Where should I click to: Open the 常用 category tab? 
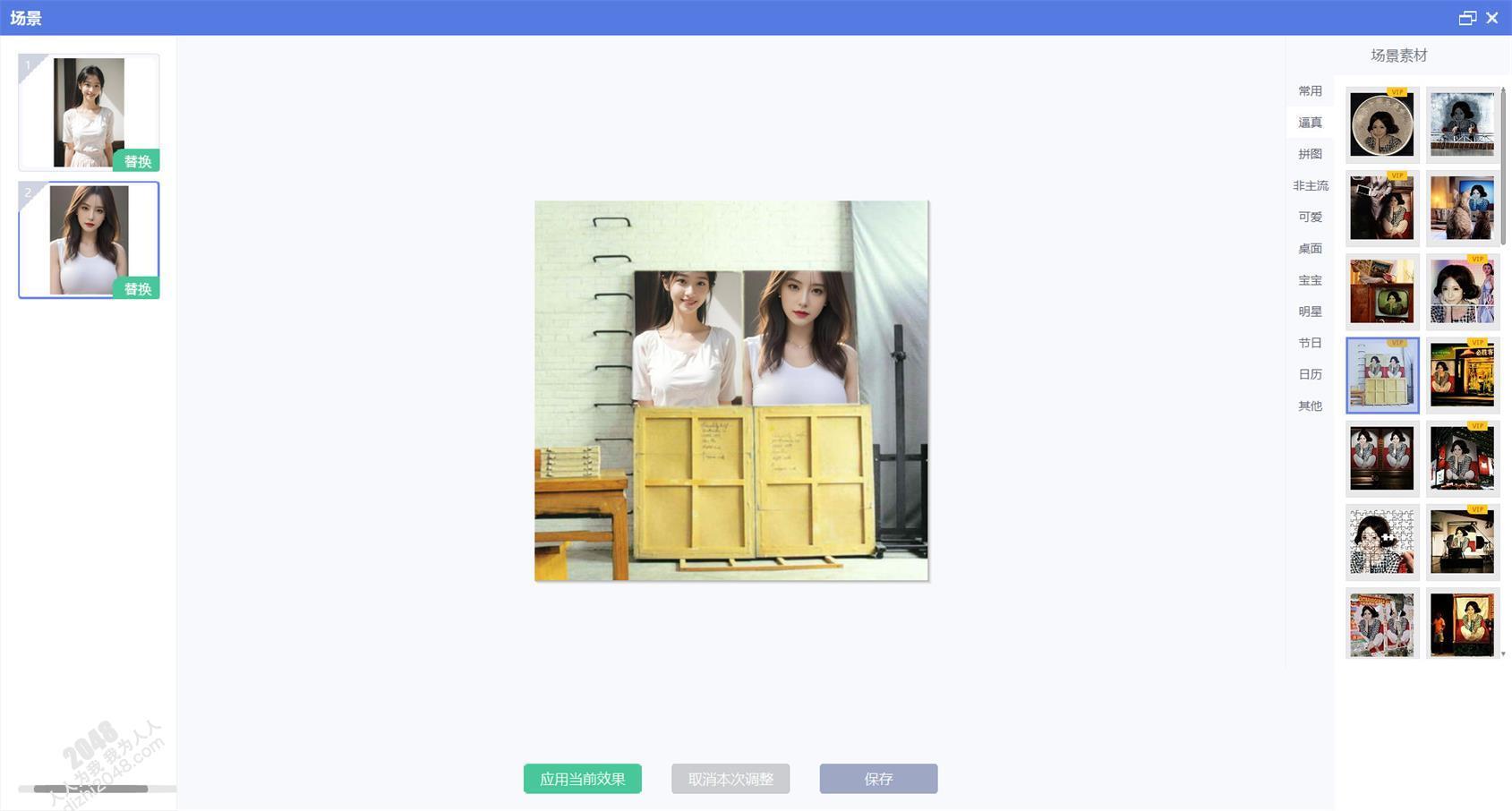click(x=1310, y=91)
